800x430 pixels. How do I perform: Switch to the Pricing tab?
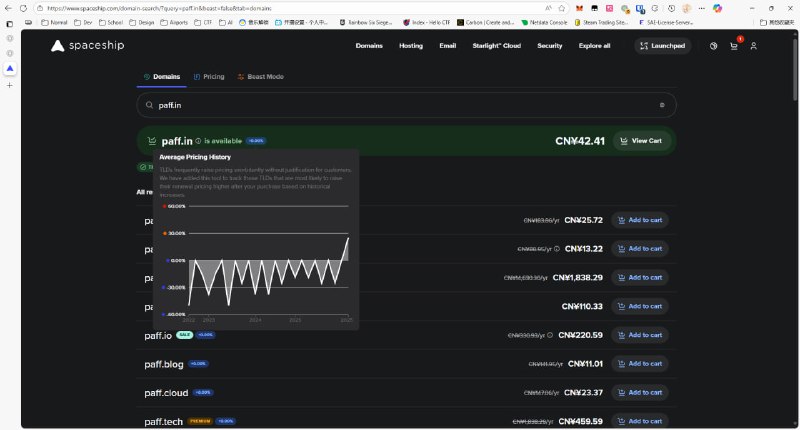pos(209,77)
